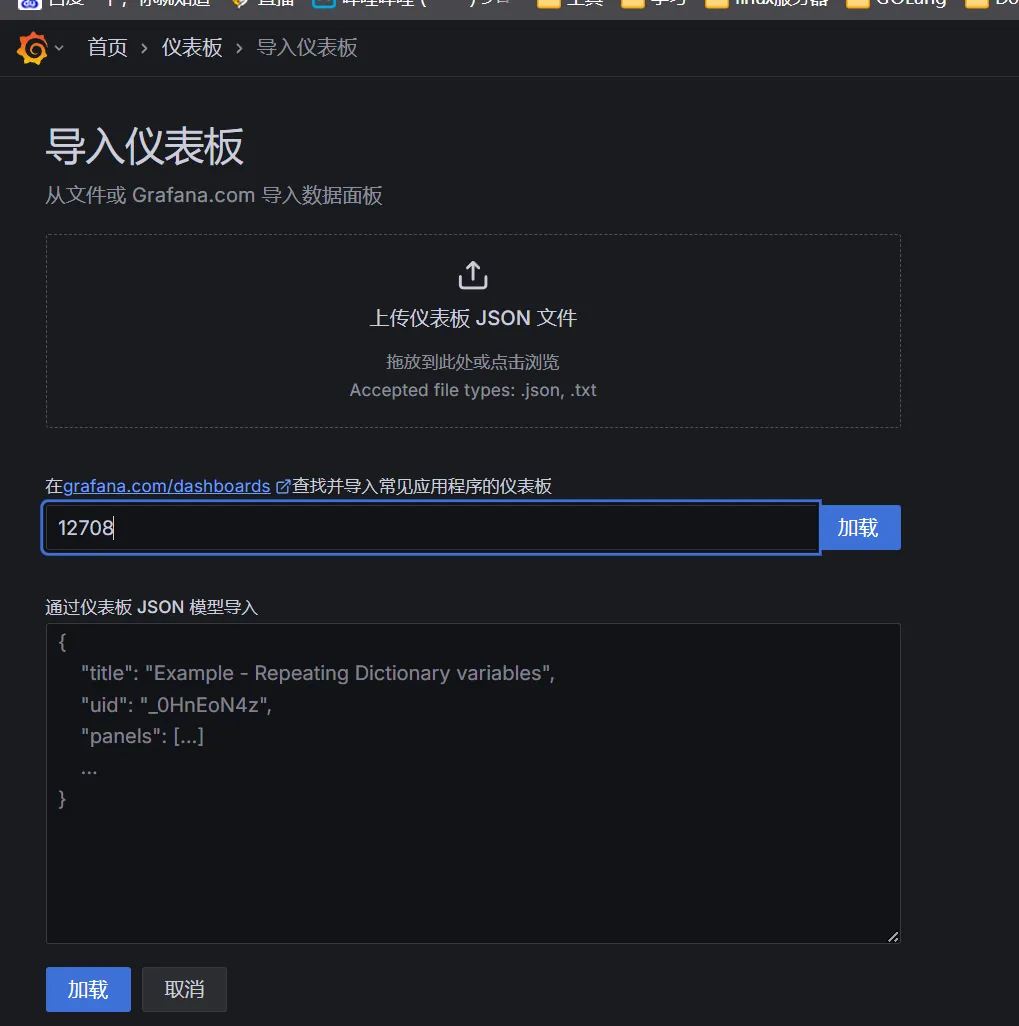Click the 拖放到此处或点击浏览 browse text

coord(473,362)
